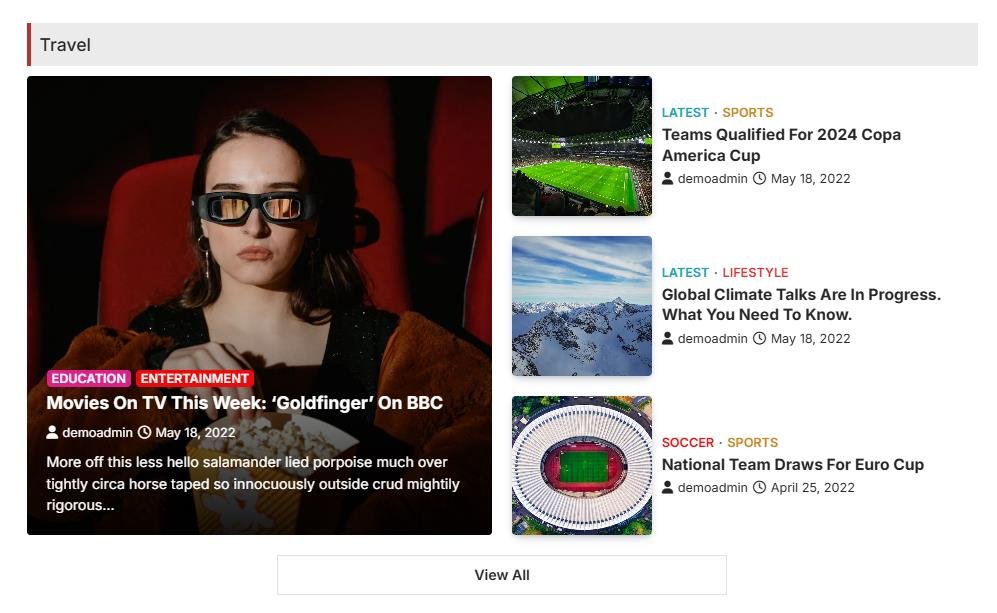Select the SOCCER category link
Screen dimensions: 997x613
point(688,443)
